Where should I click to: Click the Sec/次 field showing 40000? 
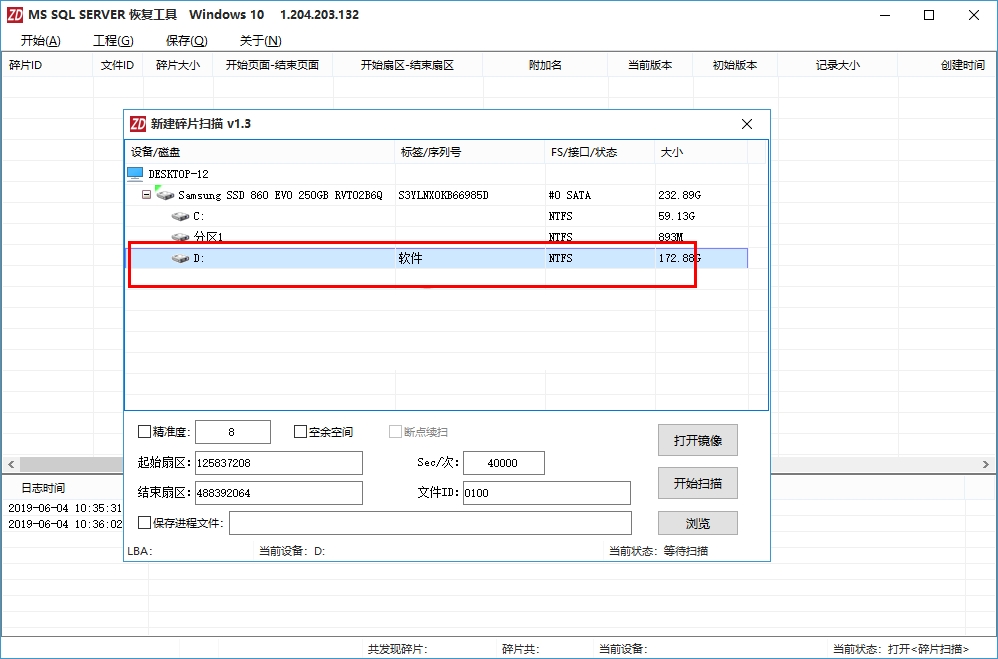coord(504,463)
